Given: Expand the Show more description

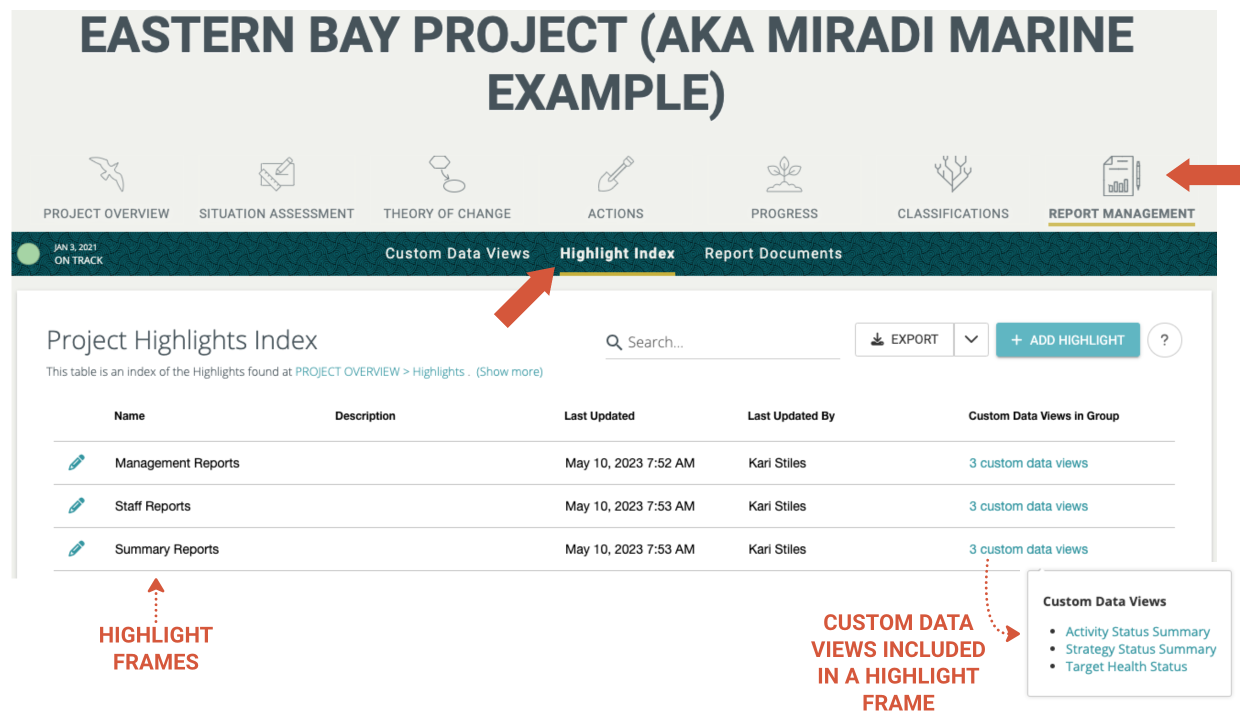Looking at the screenshot, I should (509, 371).
